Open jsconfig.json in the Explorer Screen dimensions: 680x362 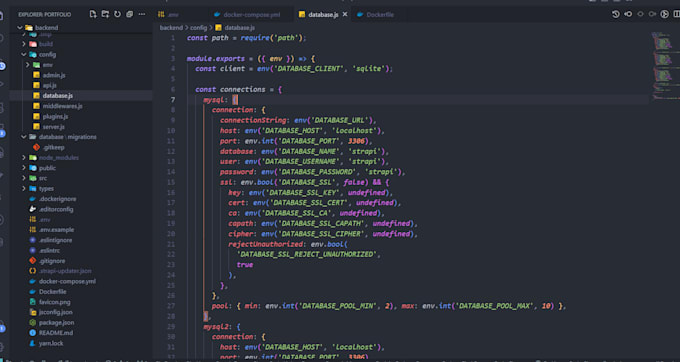click(56, 312)
